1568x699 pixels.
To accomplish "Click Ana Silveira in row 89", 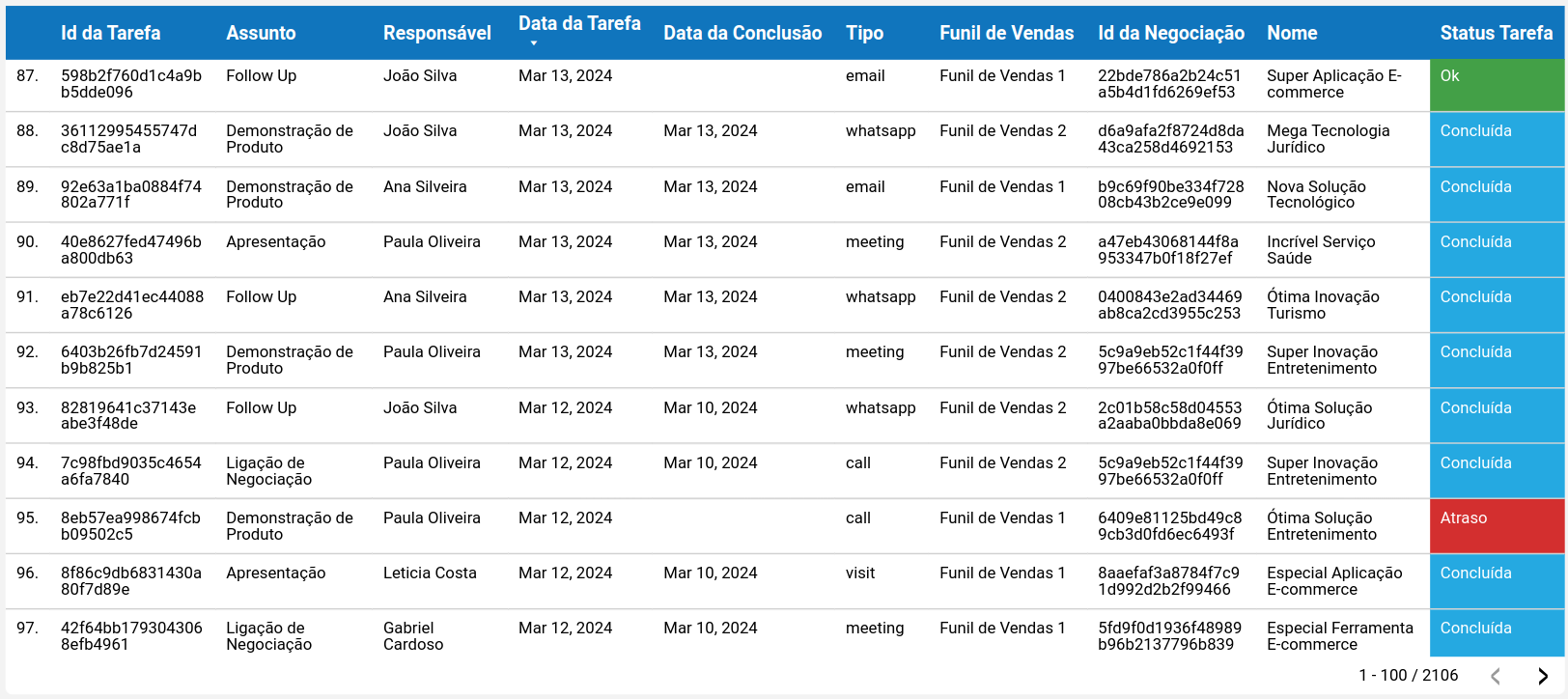I will 425,187.
